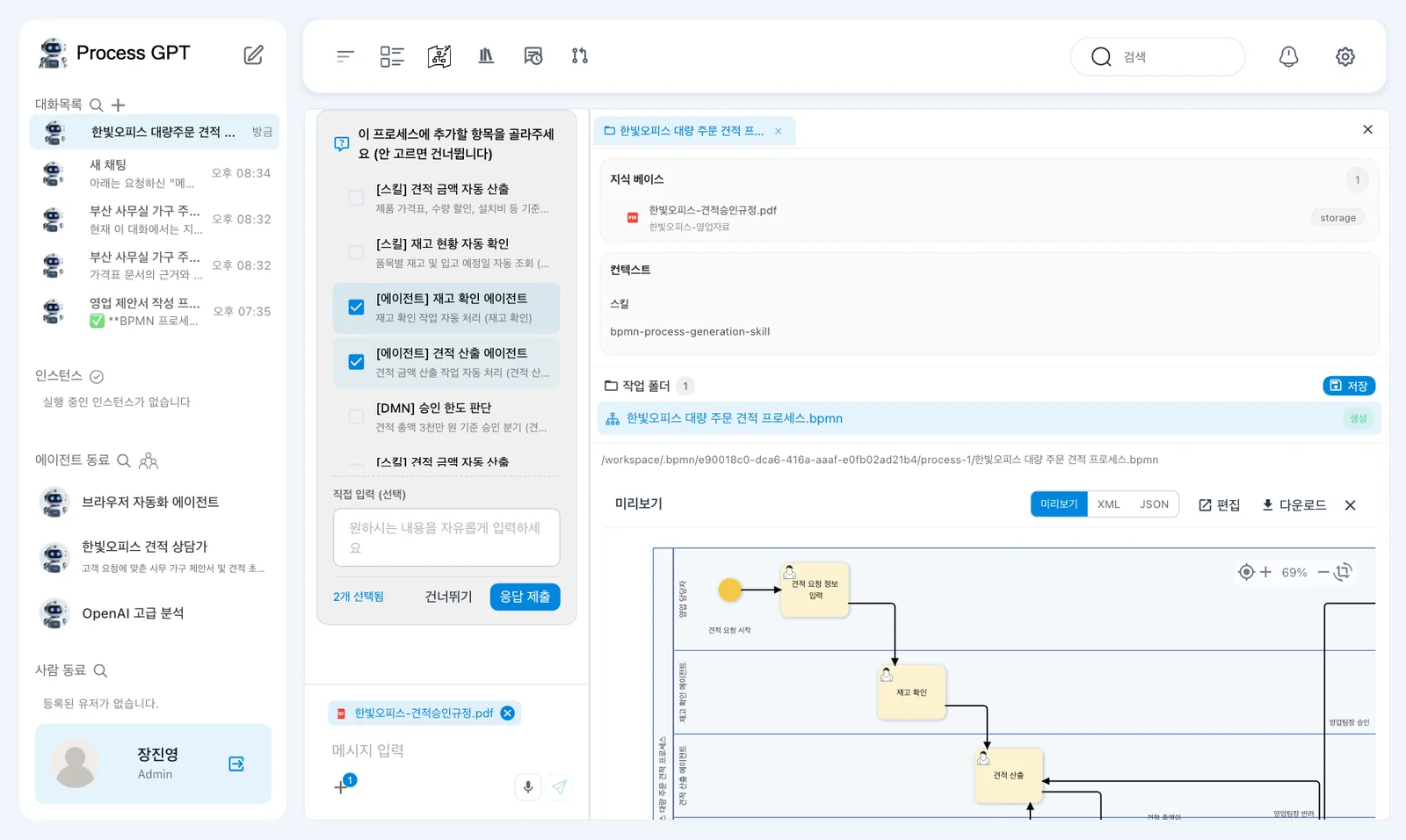1406x840 pixels.
Task: Check the DMN 승인 한도 판단 option
Action: click(x=356, y=416)
